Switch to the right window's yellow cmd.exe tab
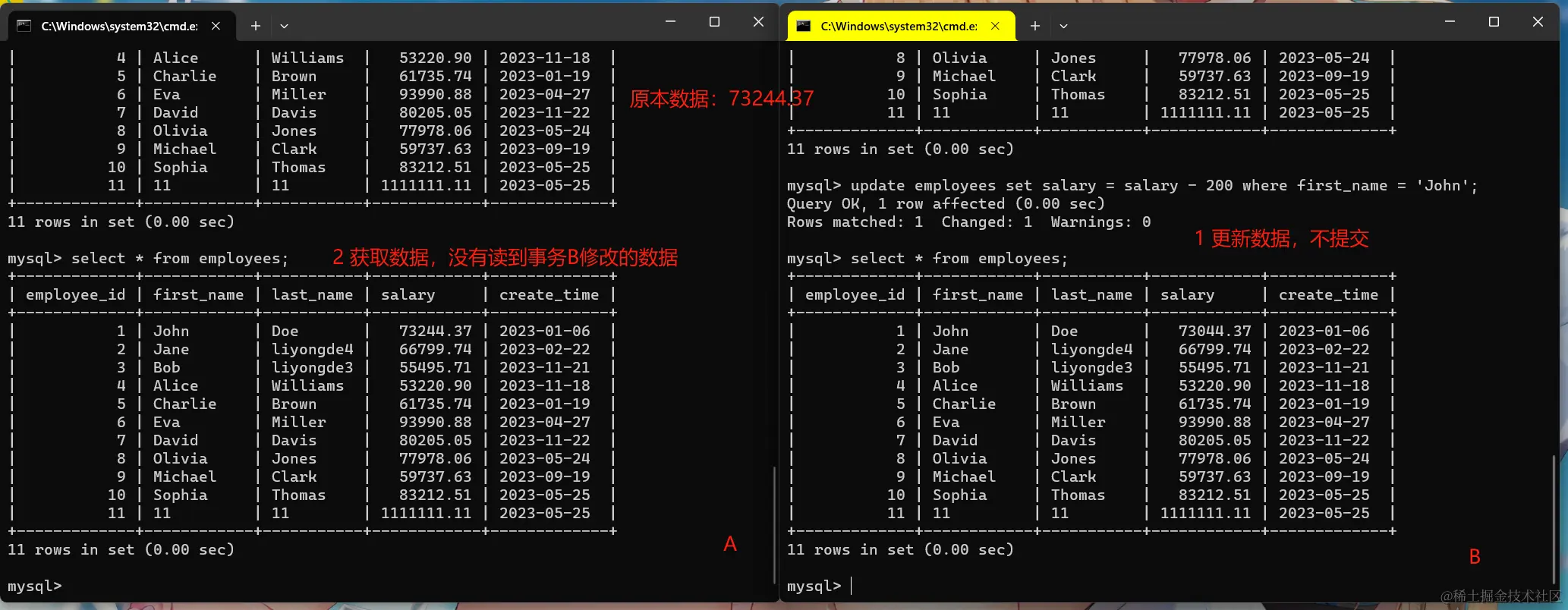The width and height of the screenshot is (1568, 610). (x=899, y=26)
